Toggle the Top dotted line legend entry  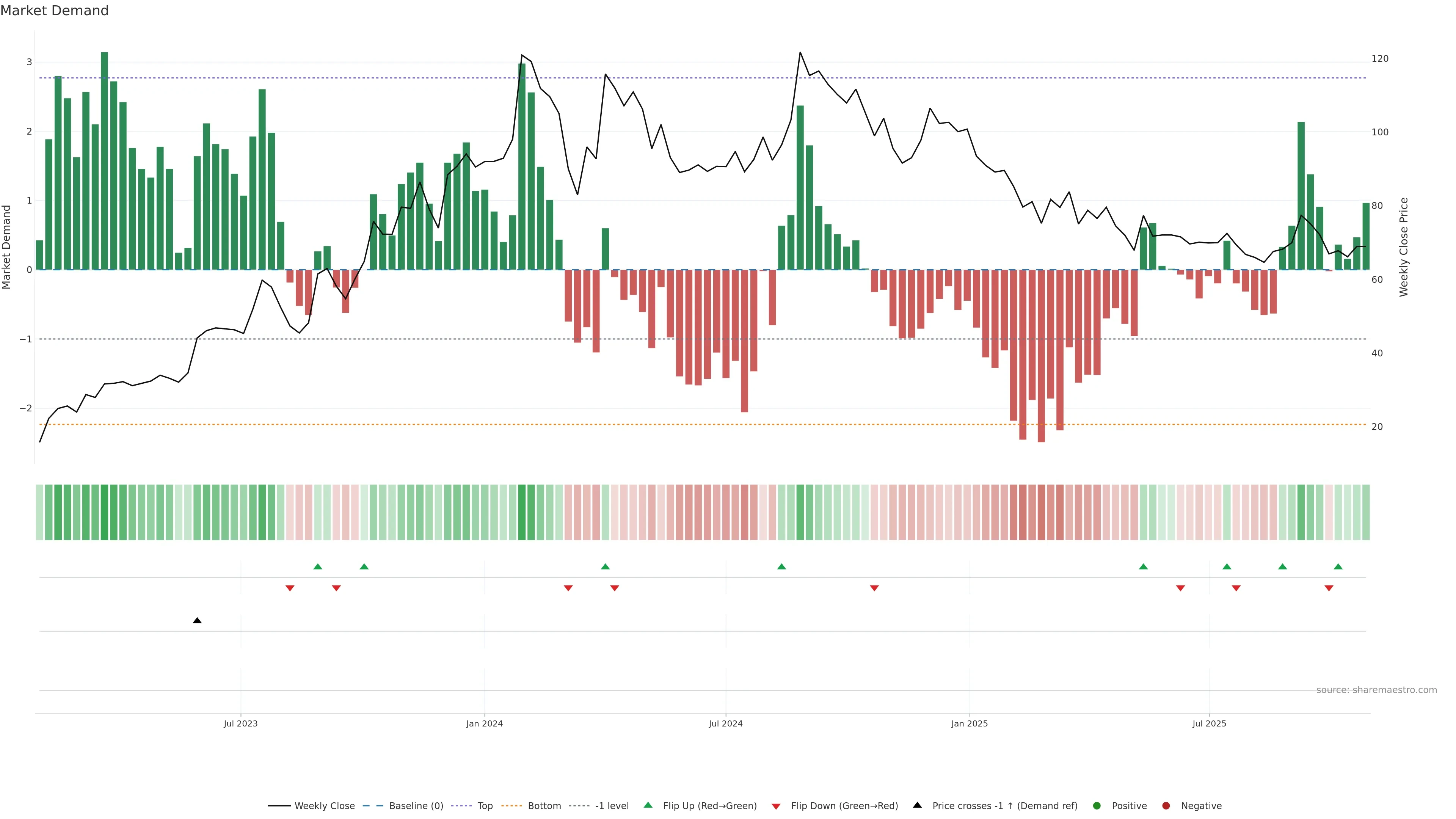[485, 806]
